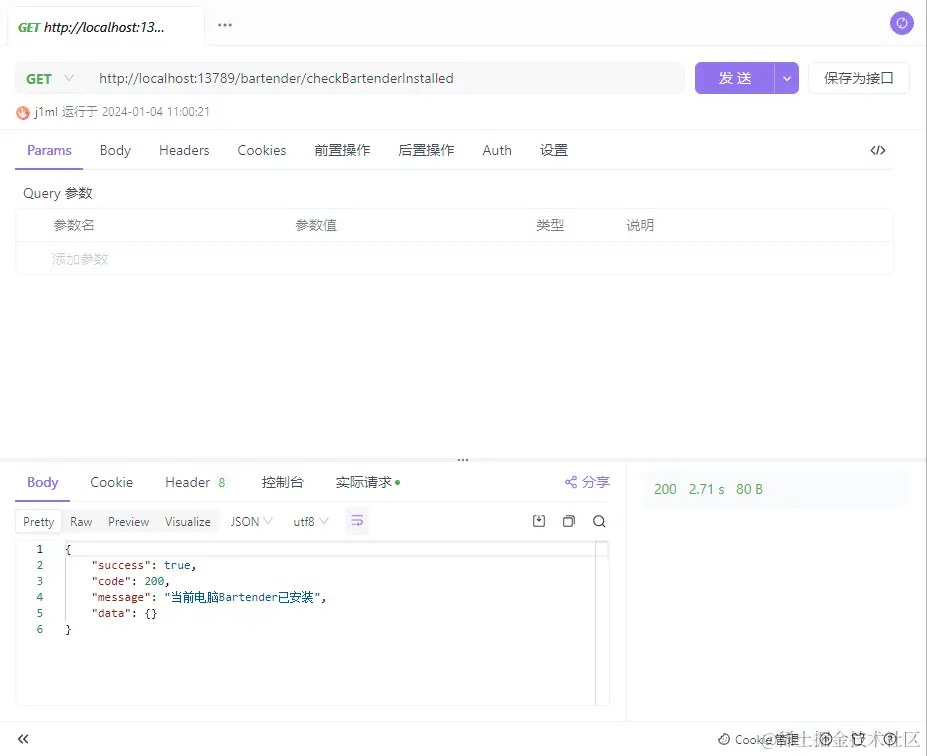Click the 80 B response size
The width and height of the screenshot is (927, 756).
749,489
